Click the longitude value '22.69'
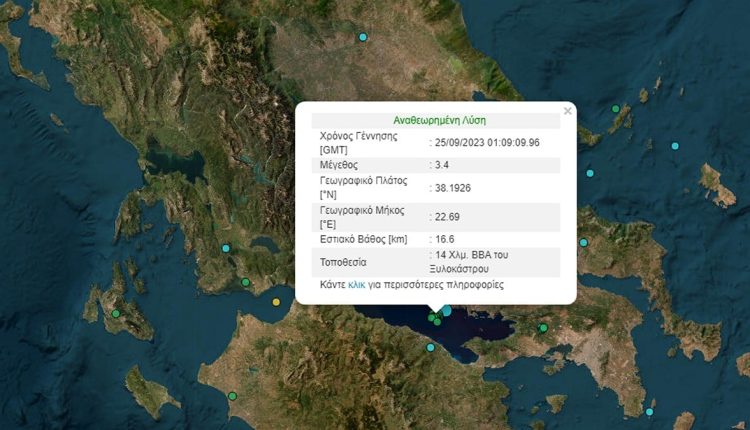This screenshot has height=430, width=750. [447, 217]
